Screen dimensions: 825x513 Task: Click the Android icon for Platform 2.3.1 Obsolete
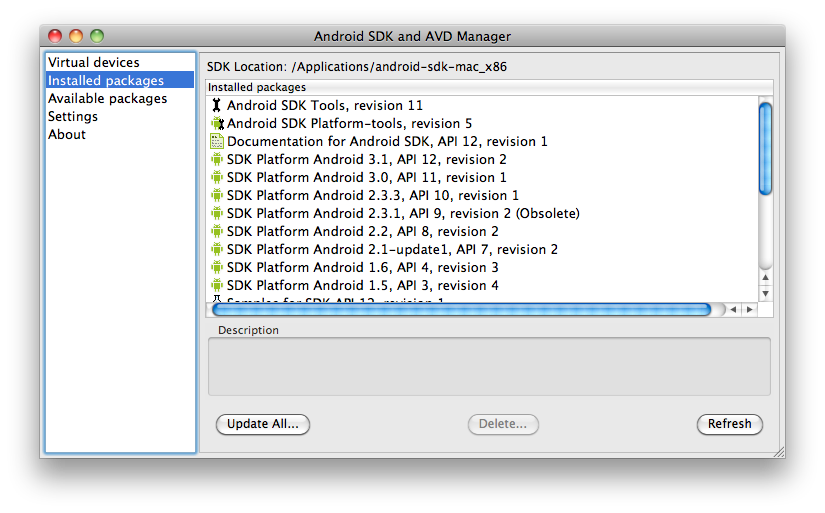pos(217,213)
